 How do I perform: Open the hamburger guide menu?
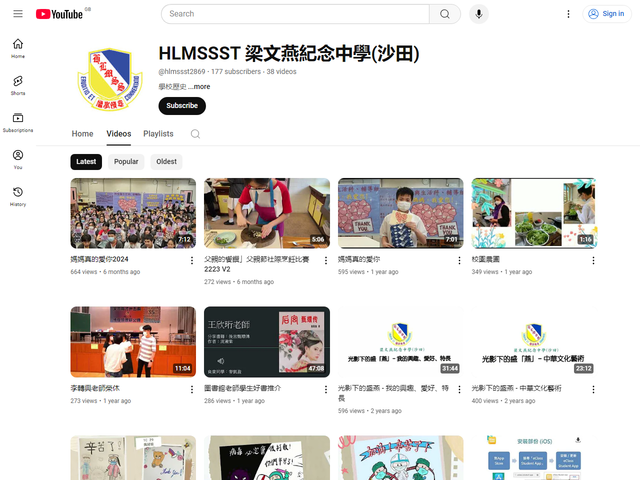(x=18, y=14)
